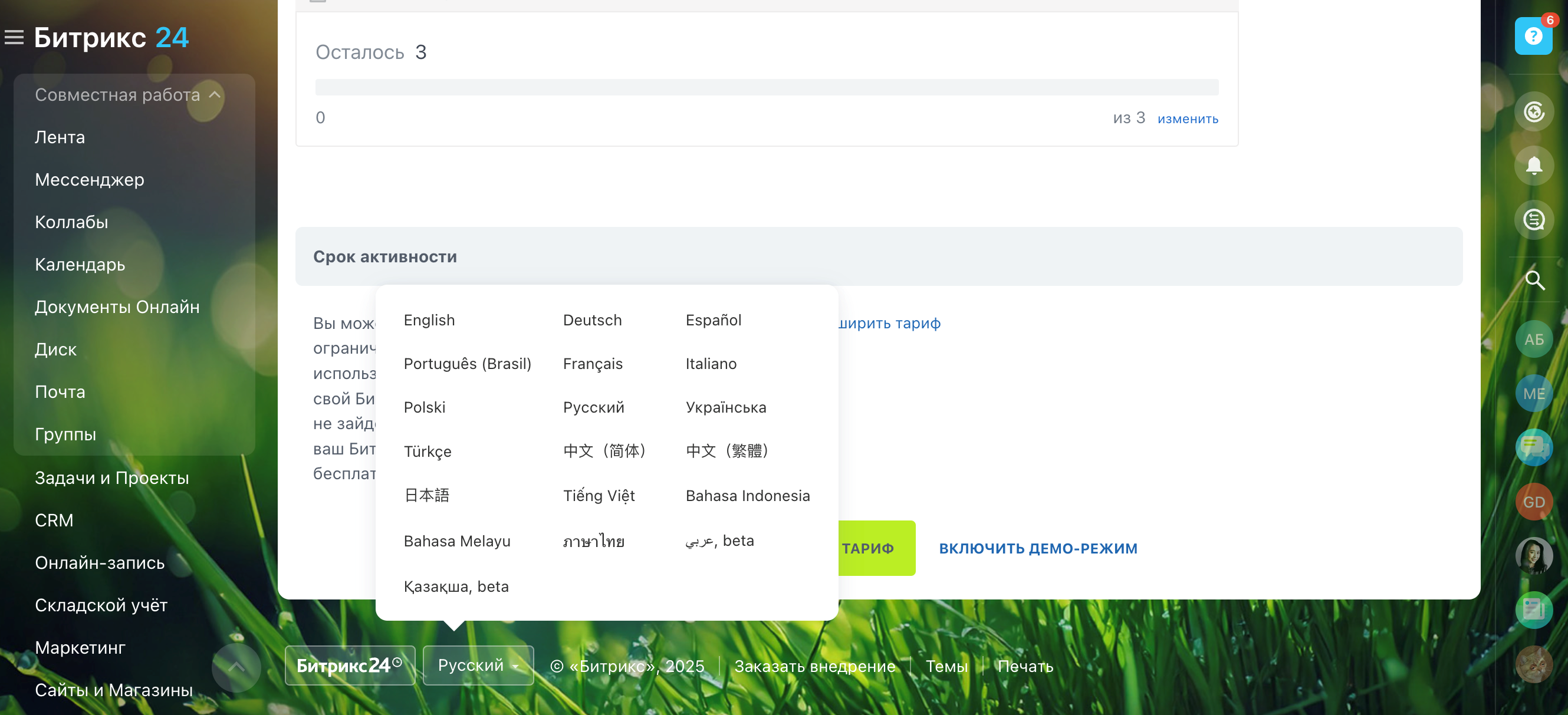This screenshot has height=715, width=1568.
Task: Pick Bahasa Indonesia from language list
Action: point(747,495)
